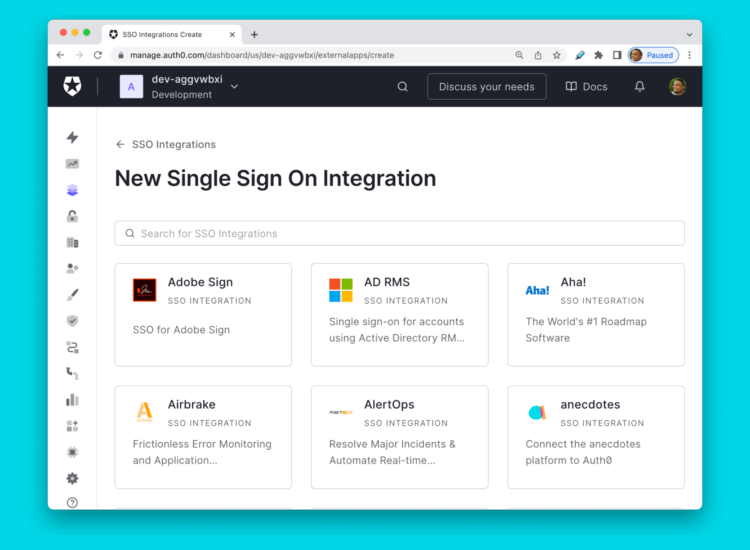Viewport: 750px width, 550px height.
Task: Open the Marketplace grid-plus icon
Action: (72, 426)
